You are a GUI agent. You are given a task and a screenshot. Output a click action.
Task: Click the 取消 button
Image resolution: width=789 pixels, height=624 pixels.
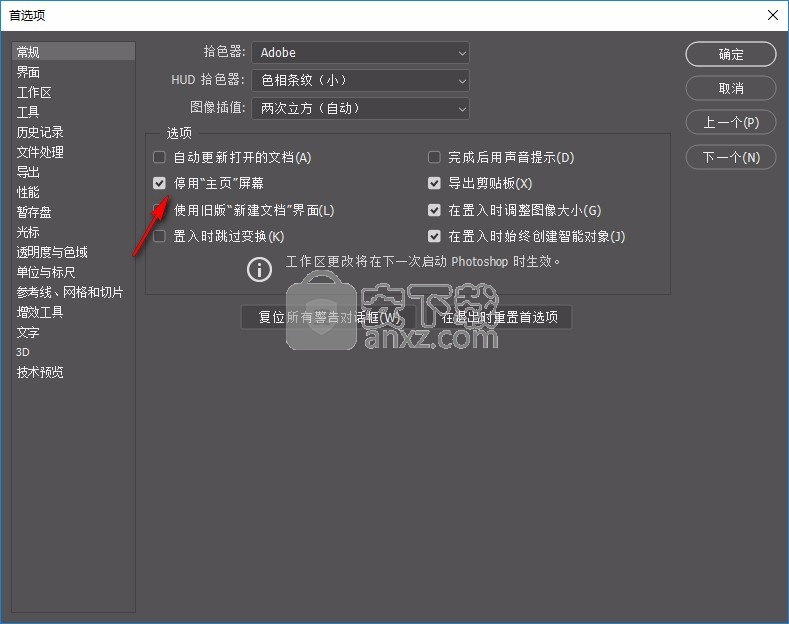pyautogui.click(x=731, y=89)
